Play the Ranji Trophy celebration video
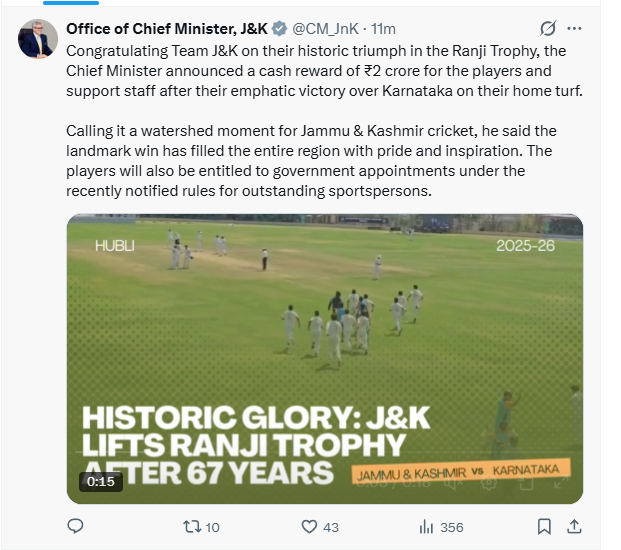 (324, 330)
